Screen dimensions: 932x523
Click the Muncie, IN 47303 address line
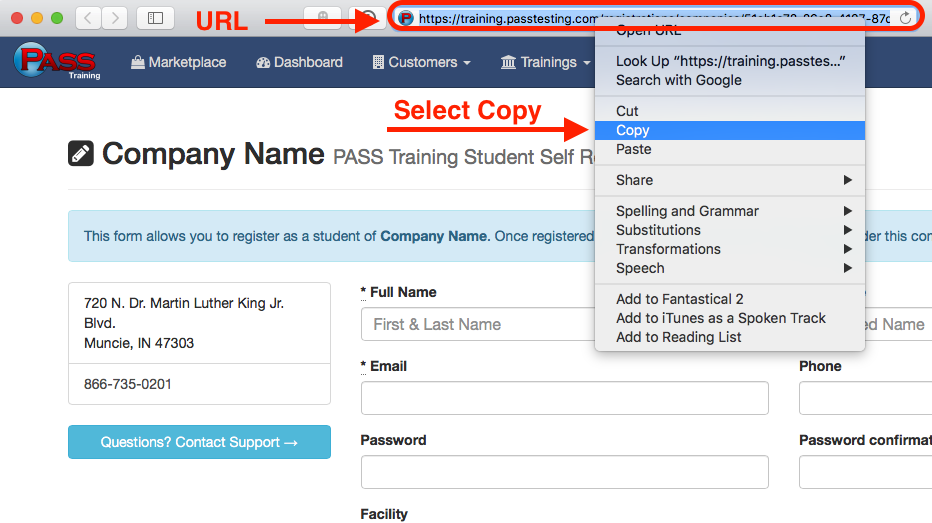138,343
